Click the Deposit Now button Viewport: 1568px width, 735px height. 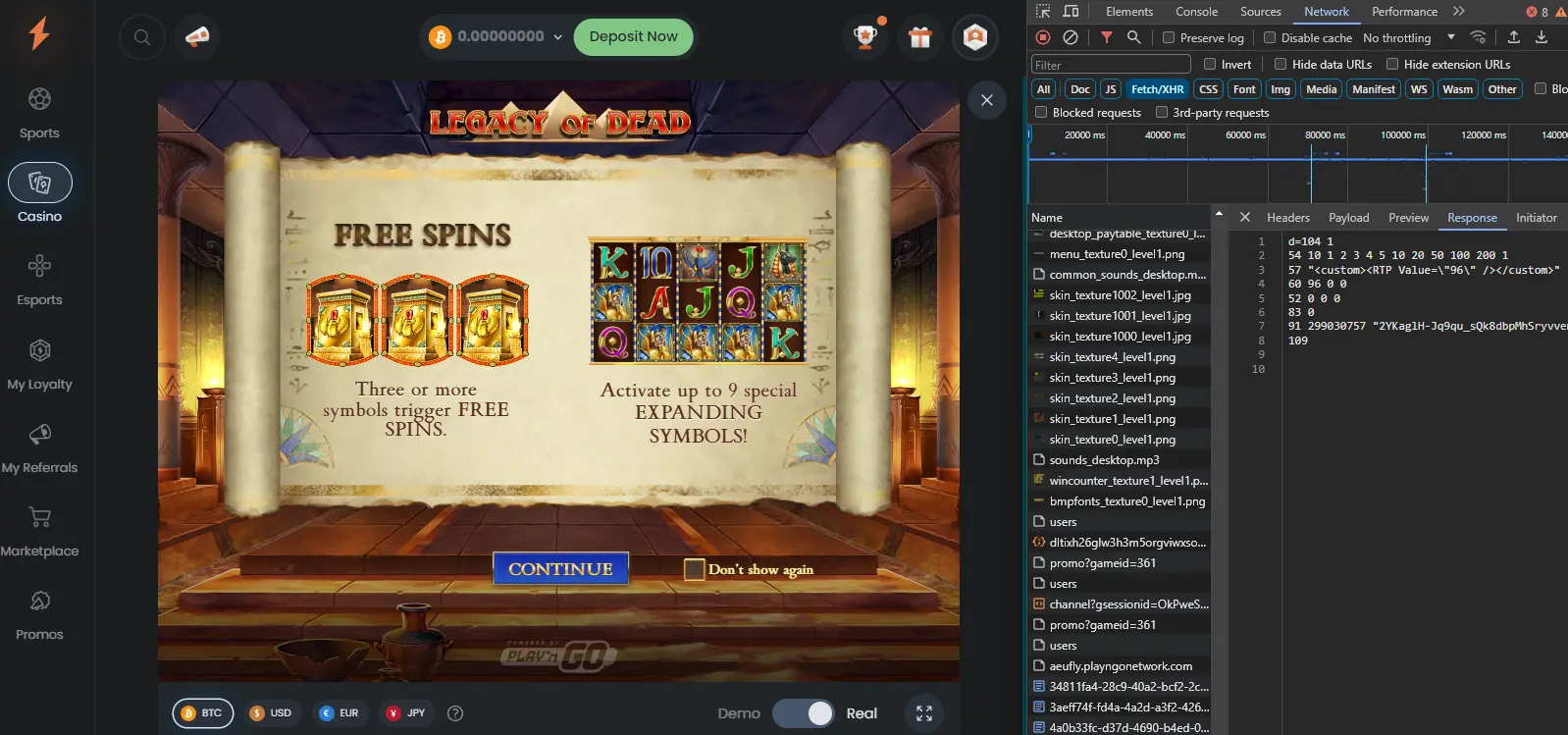(x=634, y=37)
